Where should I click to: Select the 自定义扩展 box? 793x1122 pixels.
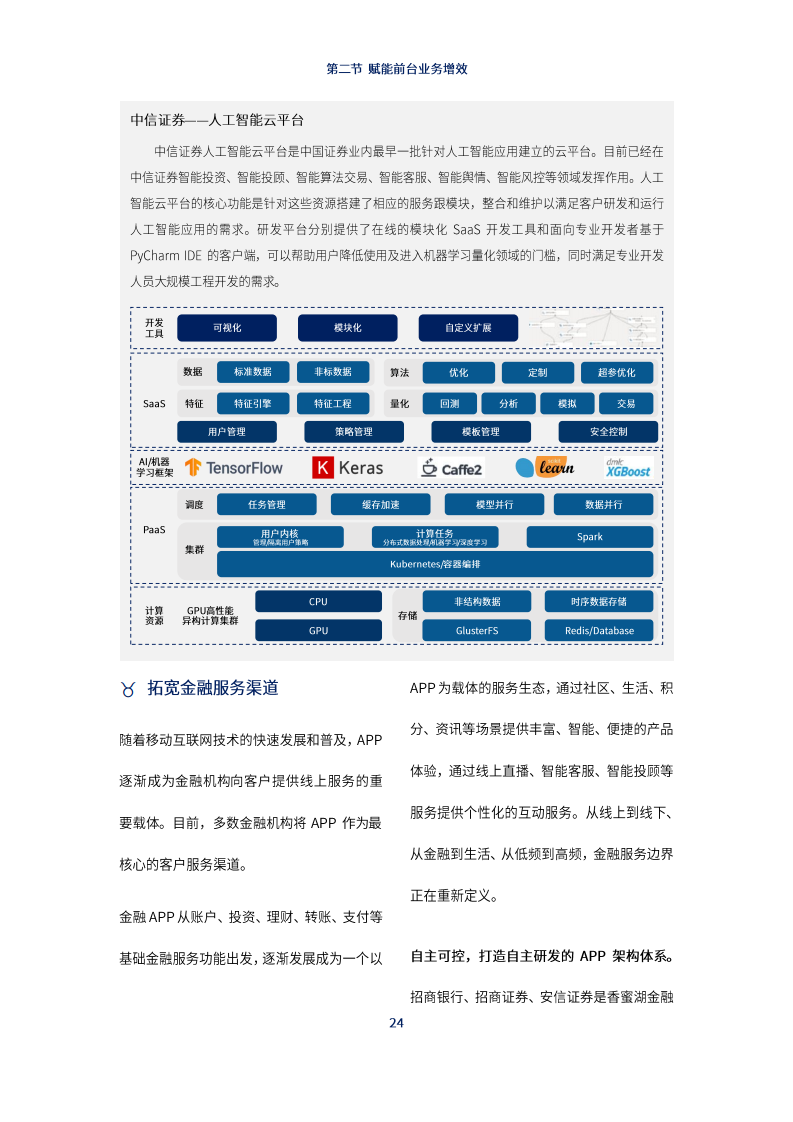pyautogui.click(x=468, y=328)
